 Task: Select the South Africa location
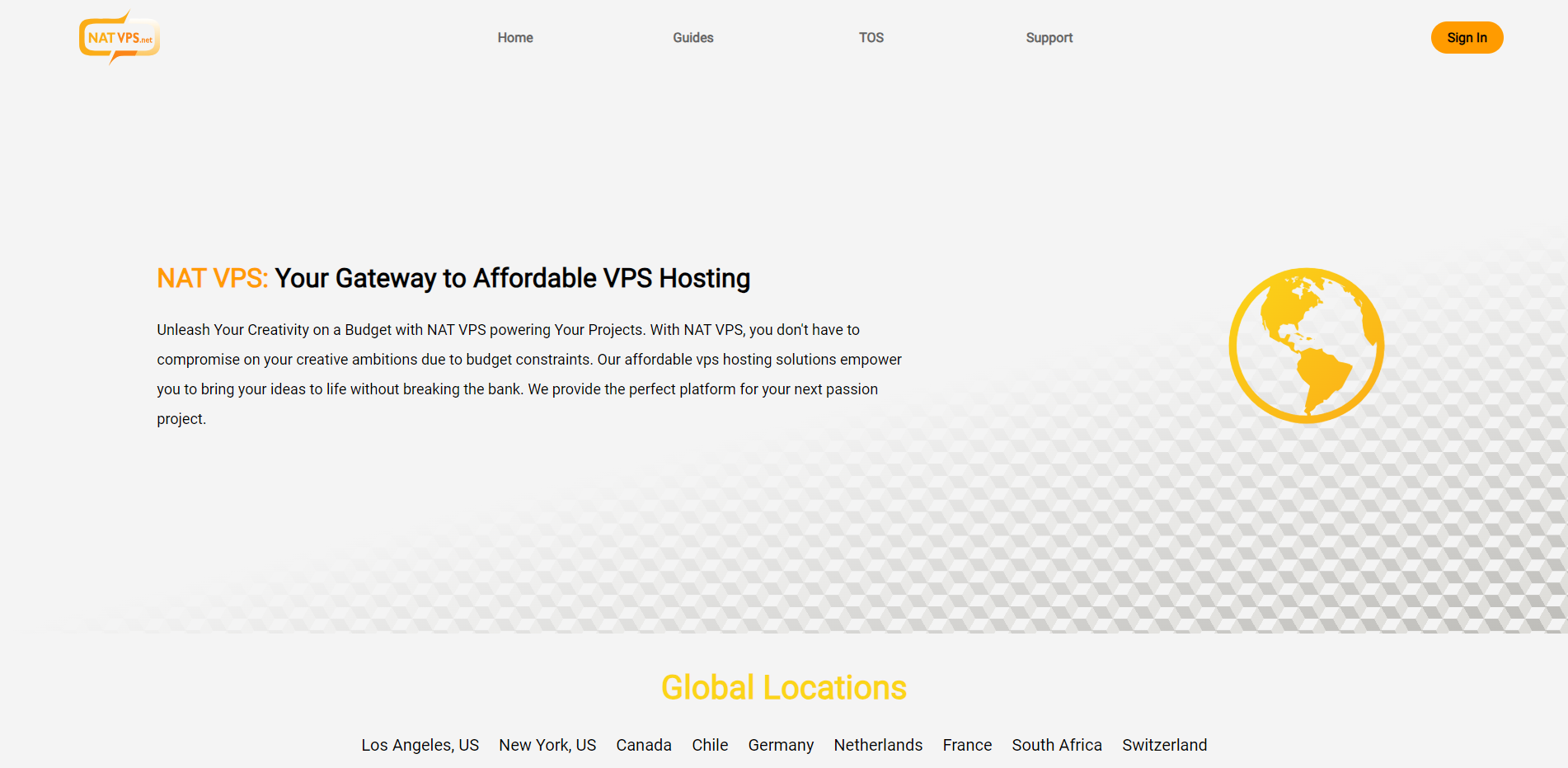1057,745
